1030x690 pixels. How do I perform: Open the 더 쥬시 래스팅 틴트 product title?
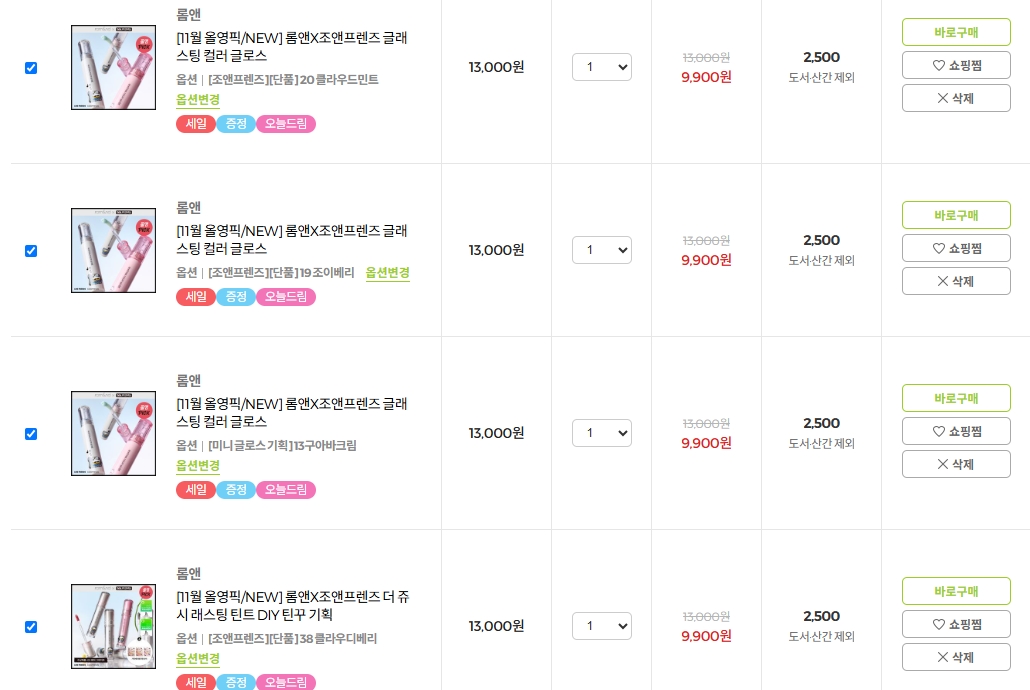[292, 606]
